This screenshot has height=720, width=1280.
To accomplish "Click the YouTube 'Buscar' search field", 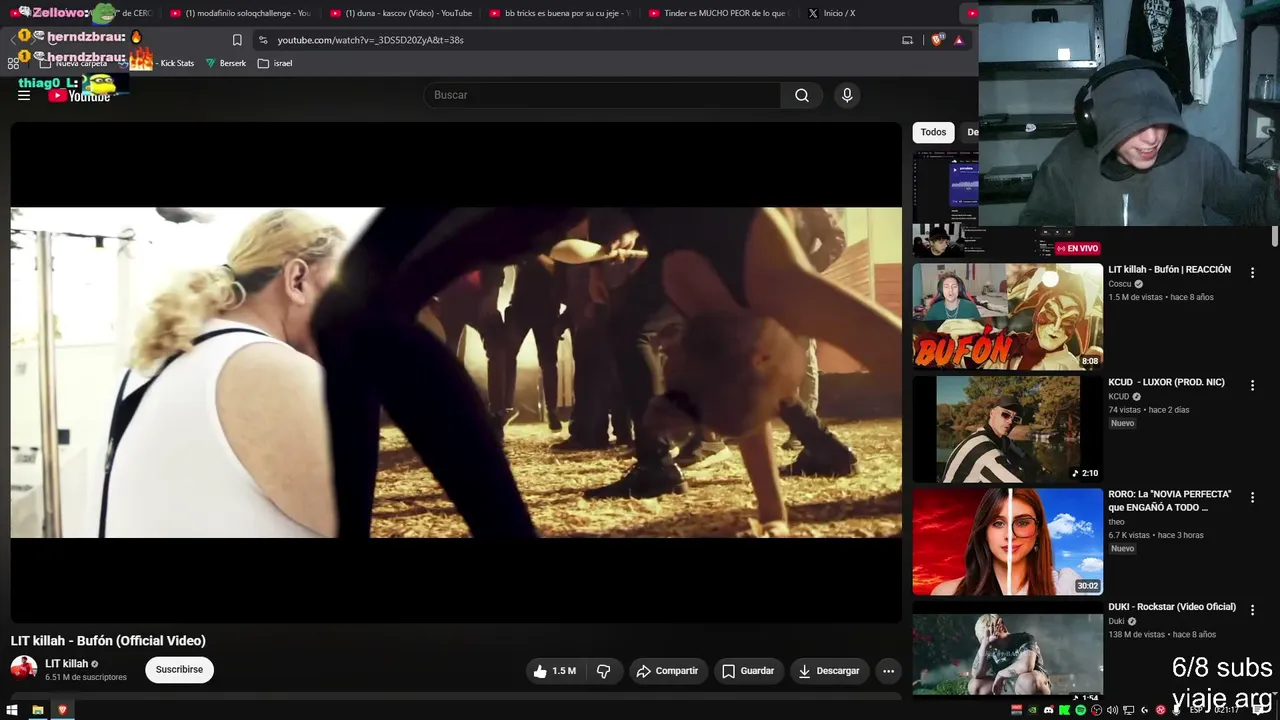I will coord(603,95).
